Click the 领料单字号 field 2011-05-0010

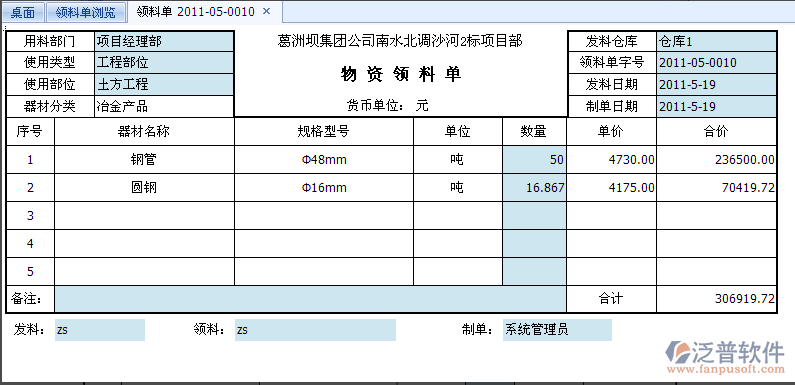pos(716,62)
